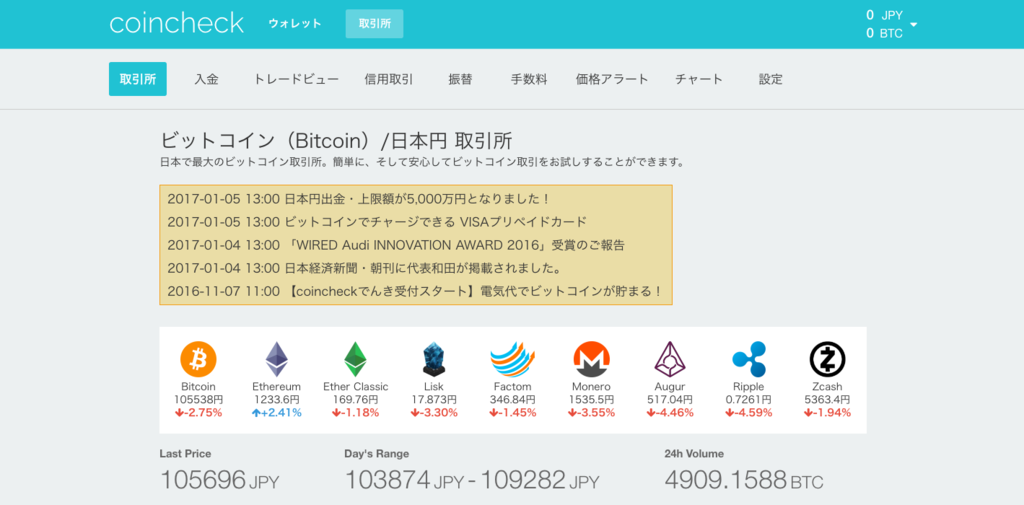Click the Augur price 517.04円

coord(669,399)
